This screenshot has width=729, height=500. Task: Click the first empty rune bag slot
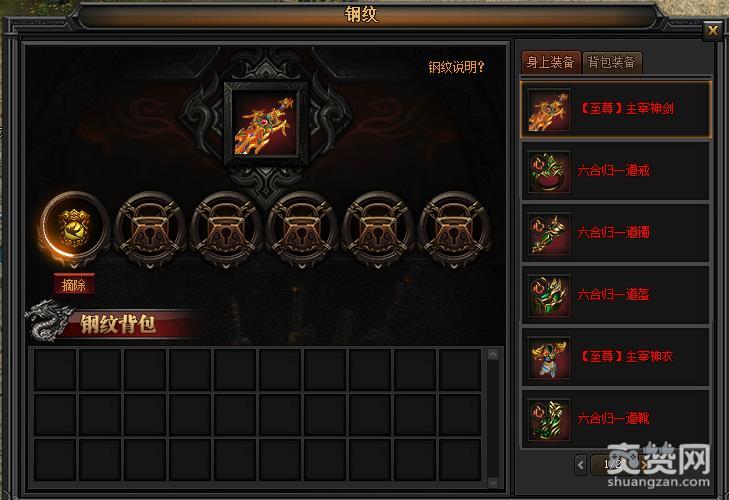click(54, 370)
